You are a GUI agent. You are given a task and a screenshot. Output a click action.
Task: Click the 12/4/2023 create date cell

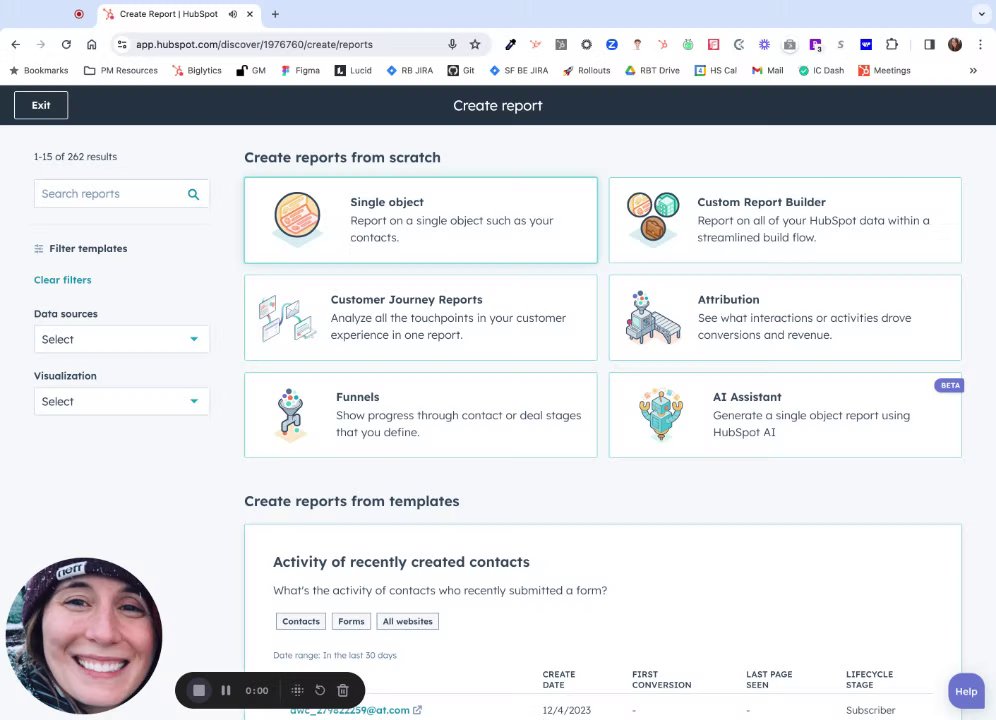pos(567,710)
